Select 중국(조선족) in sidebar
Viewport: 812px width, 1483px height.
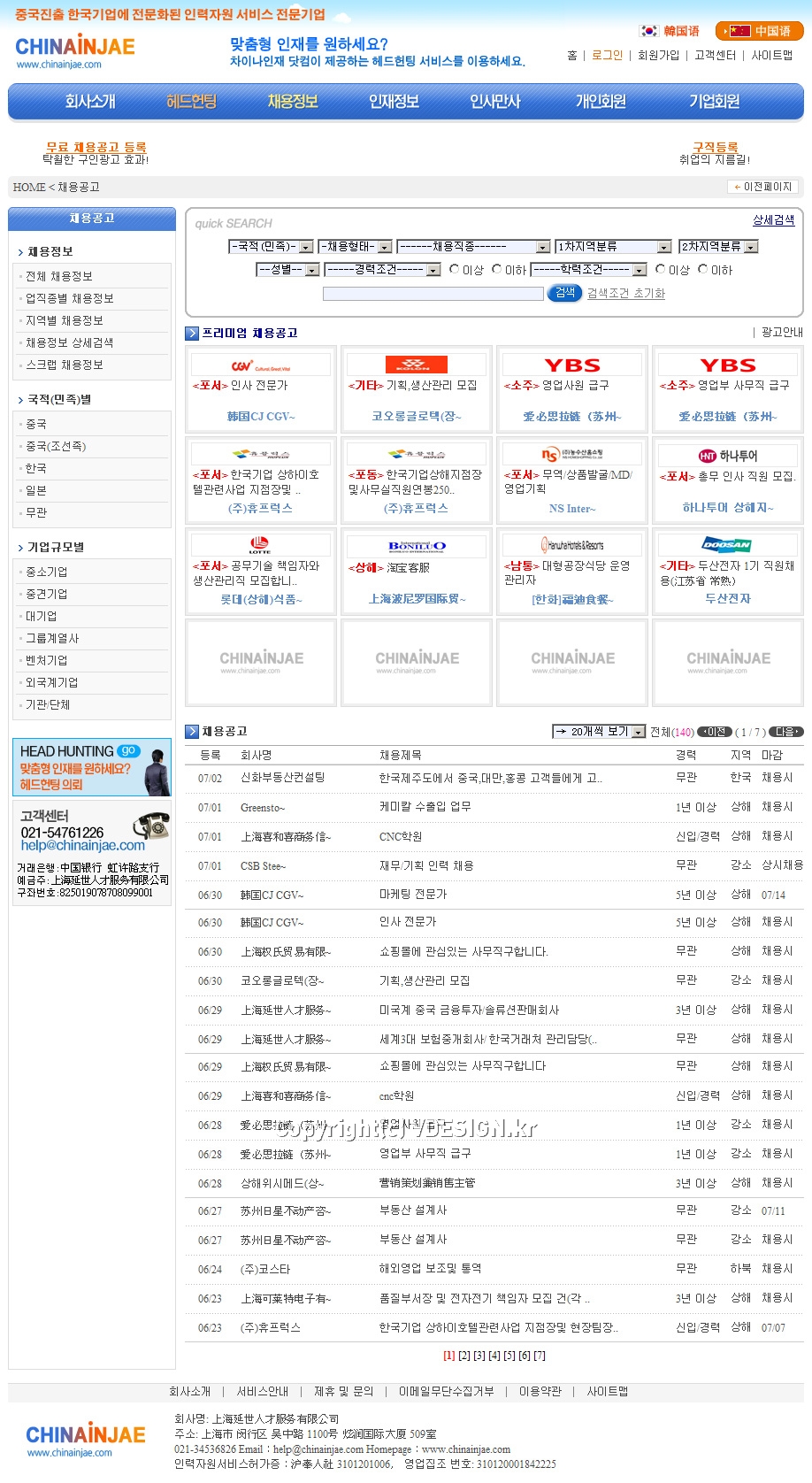pyautogui.click(x=56, y=446)
